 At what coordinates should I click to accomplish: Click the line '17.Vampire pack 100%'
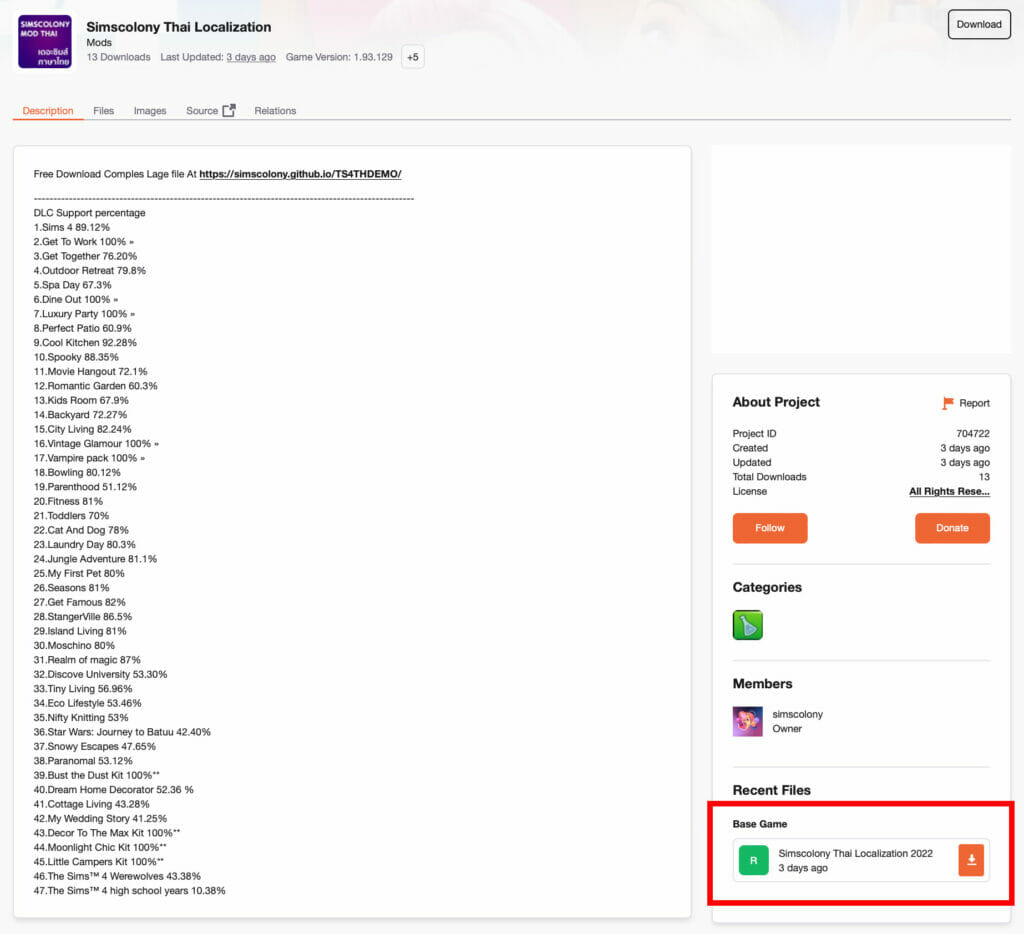click(x=89, y=458)
